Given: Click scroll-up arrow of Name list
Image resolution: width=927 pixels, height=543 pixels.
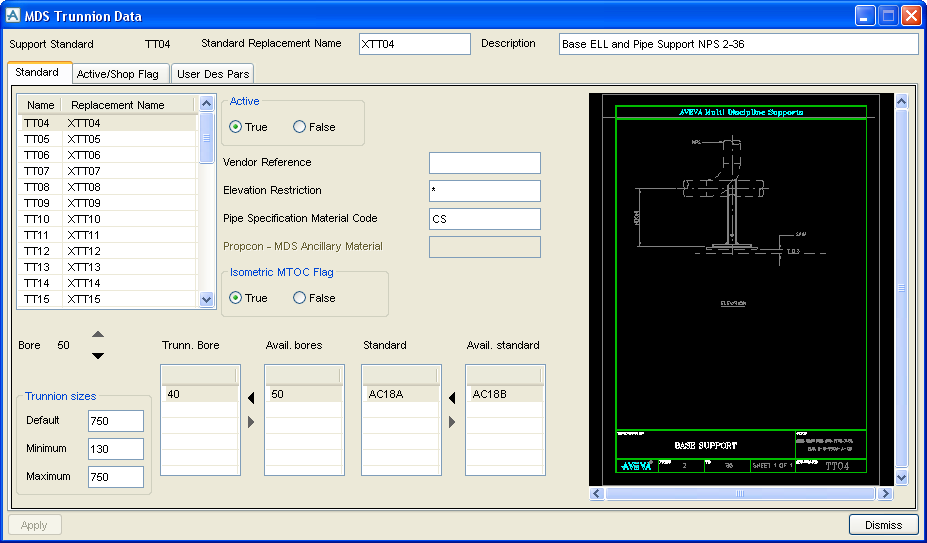Looking at the screenshot, I should click(206, 104).
